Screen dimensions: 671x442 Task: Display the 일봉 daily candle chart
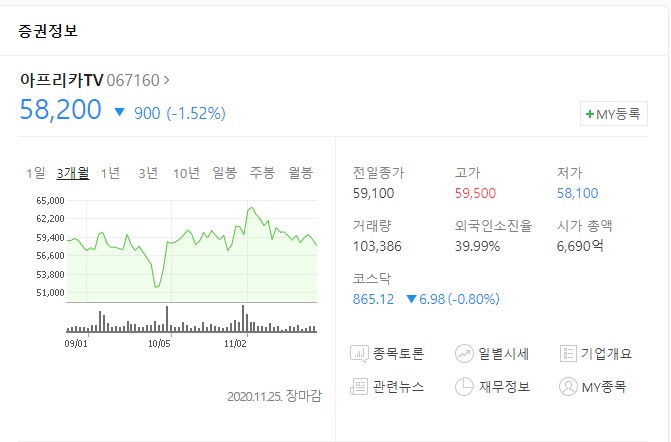(225, 172)
